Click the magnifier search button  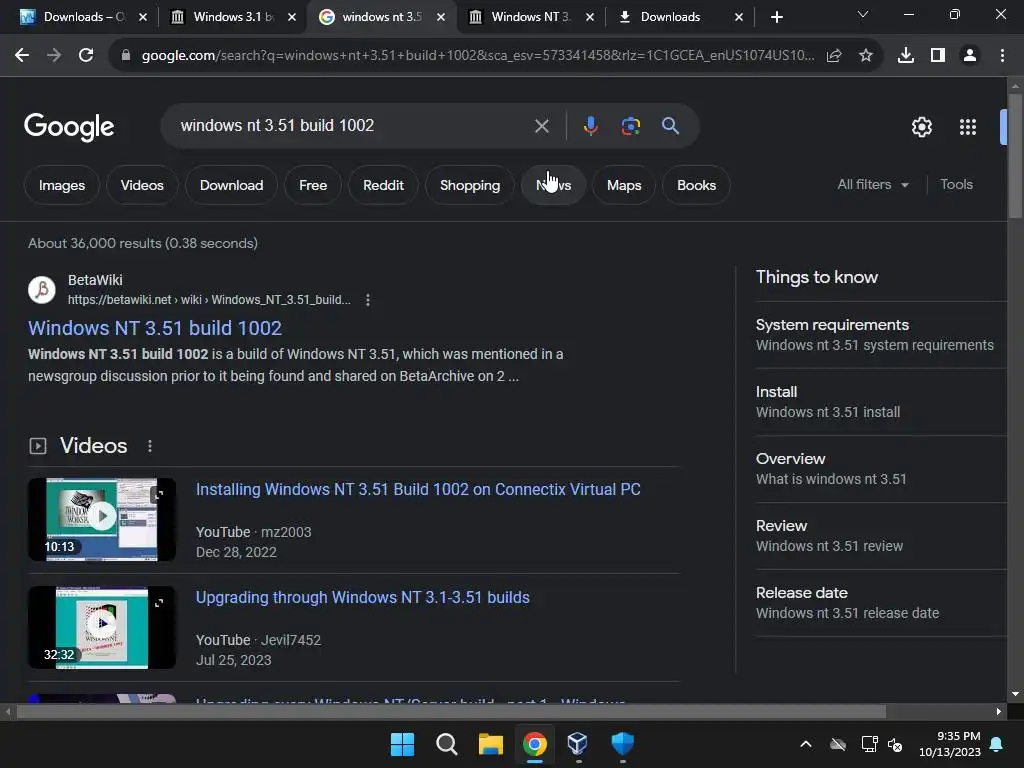[x=671, y=126]
